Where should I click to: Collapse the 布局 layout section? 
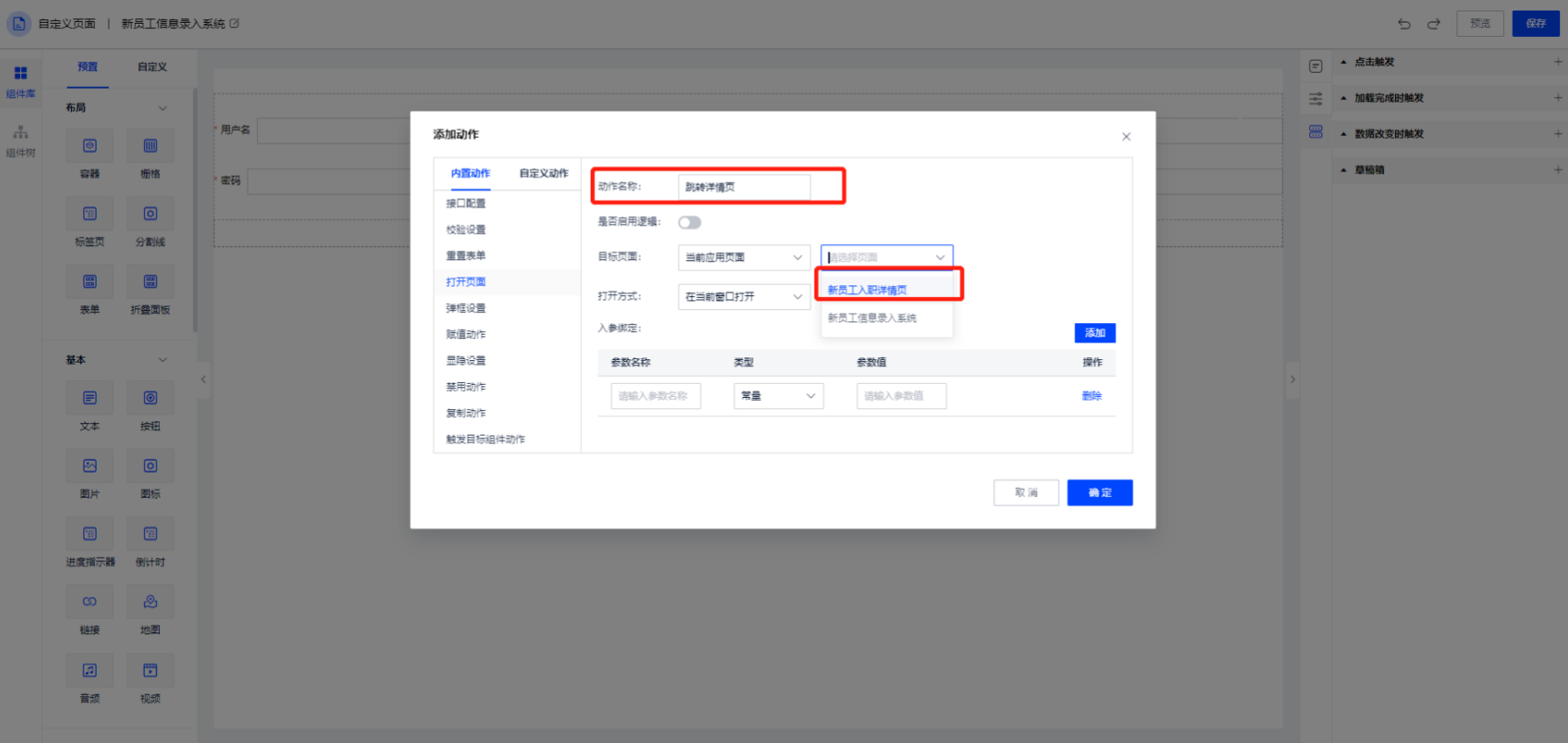(162, 108)
